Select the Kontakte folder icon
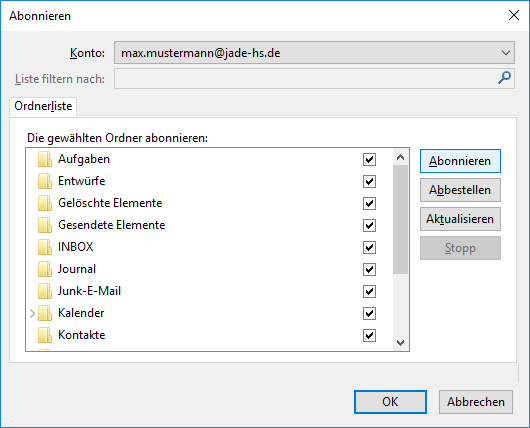The height and width of the screenshot is (428, 530). 45,335
